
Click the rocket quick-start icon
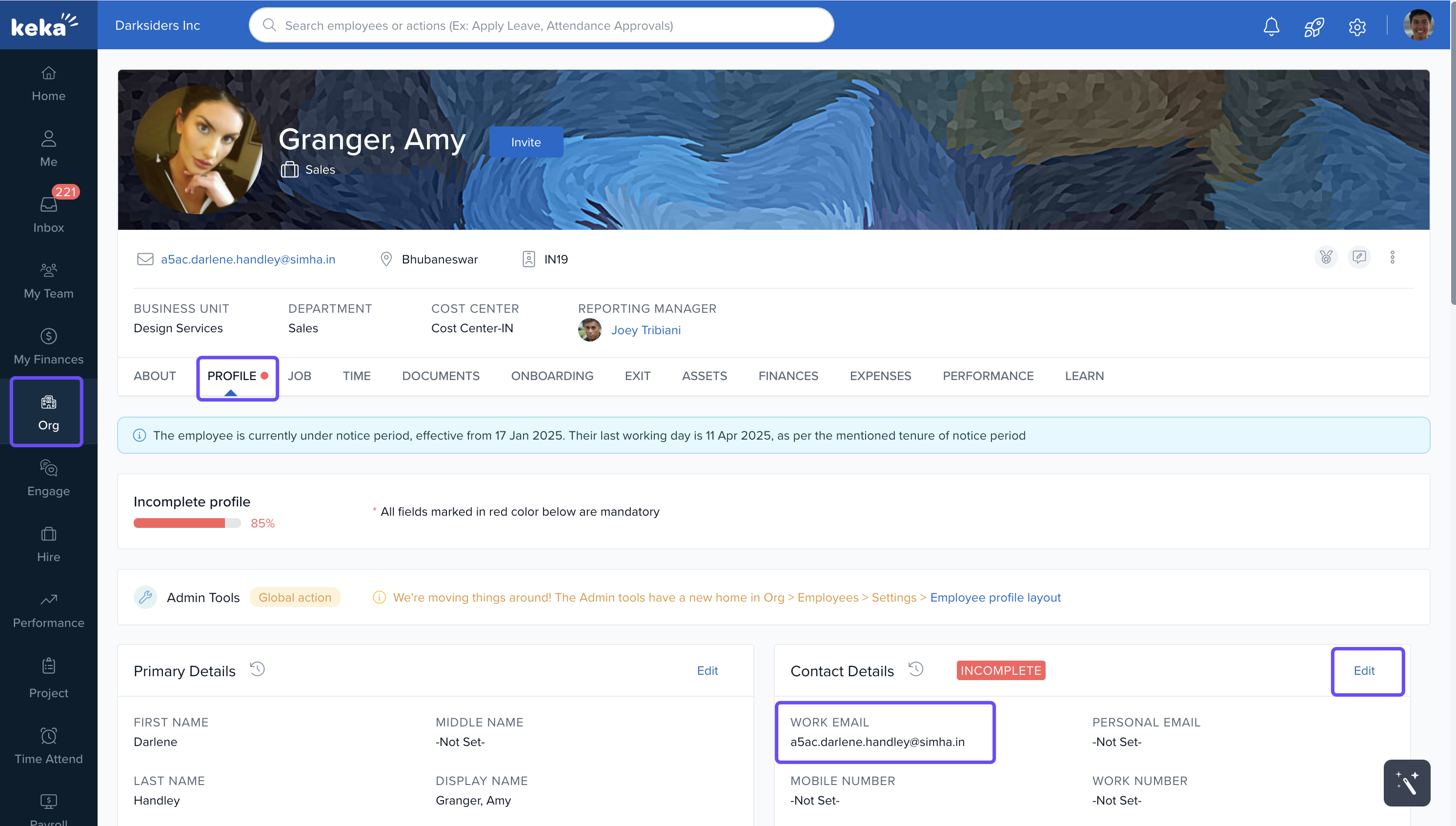[x=1314, y=26]
